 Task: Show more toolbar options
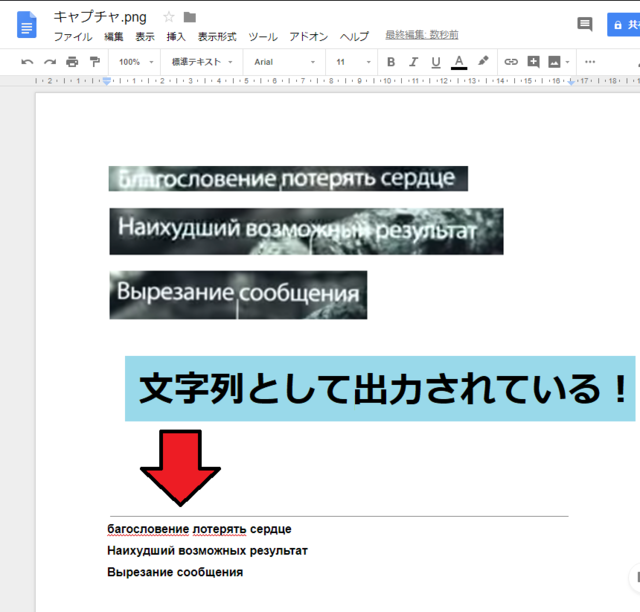coord(590,62)
